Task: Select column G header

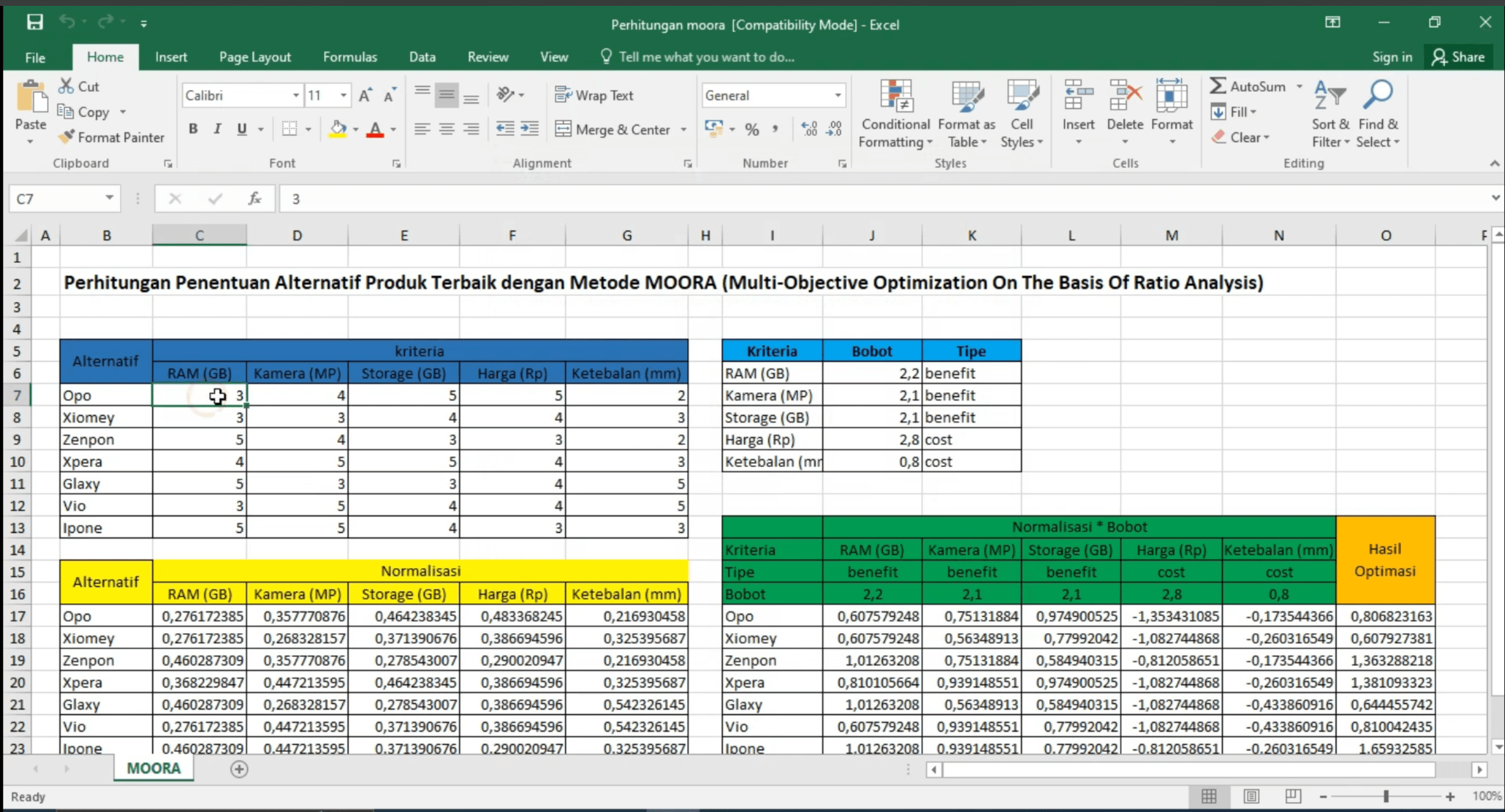Action: tap(627, 235)
